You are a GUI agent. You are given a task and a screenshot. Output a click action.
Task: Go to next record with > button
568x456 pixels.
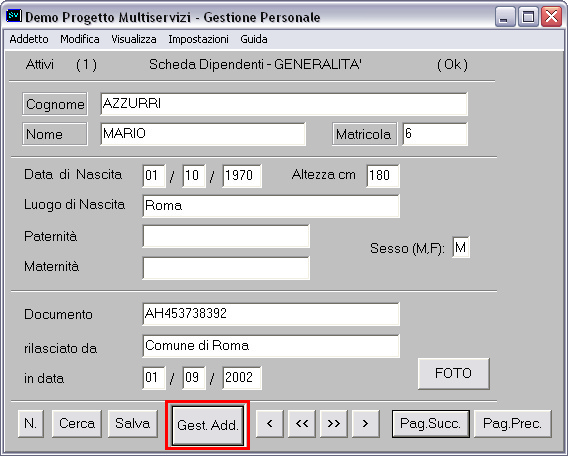coord(366,423)
